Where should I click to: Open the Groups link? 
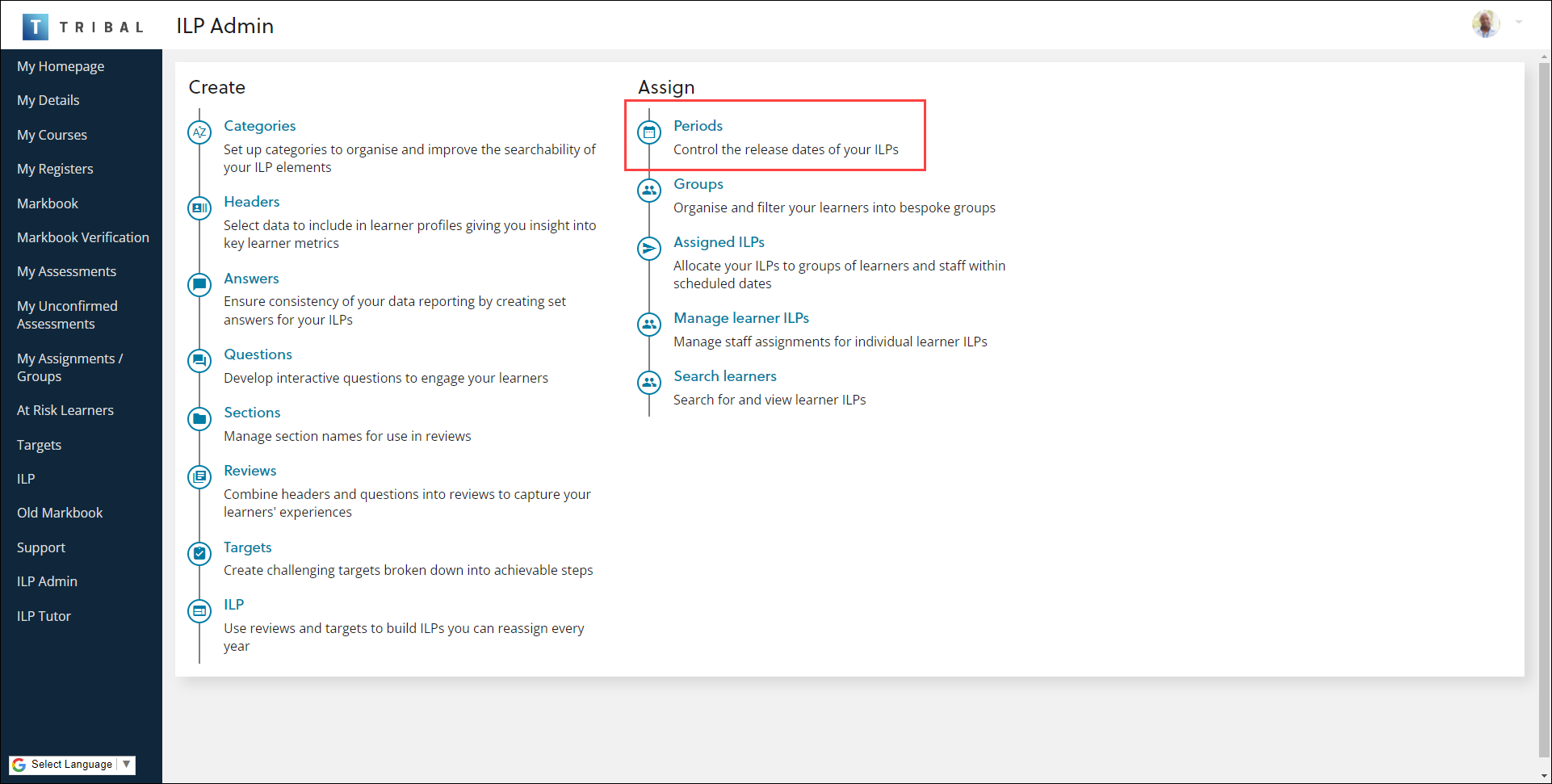point(698,184)
